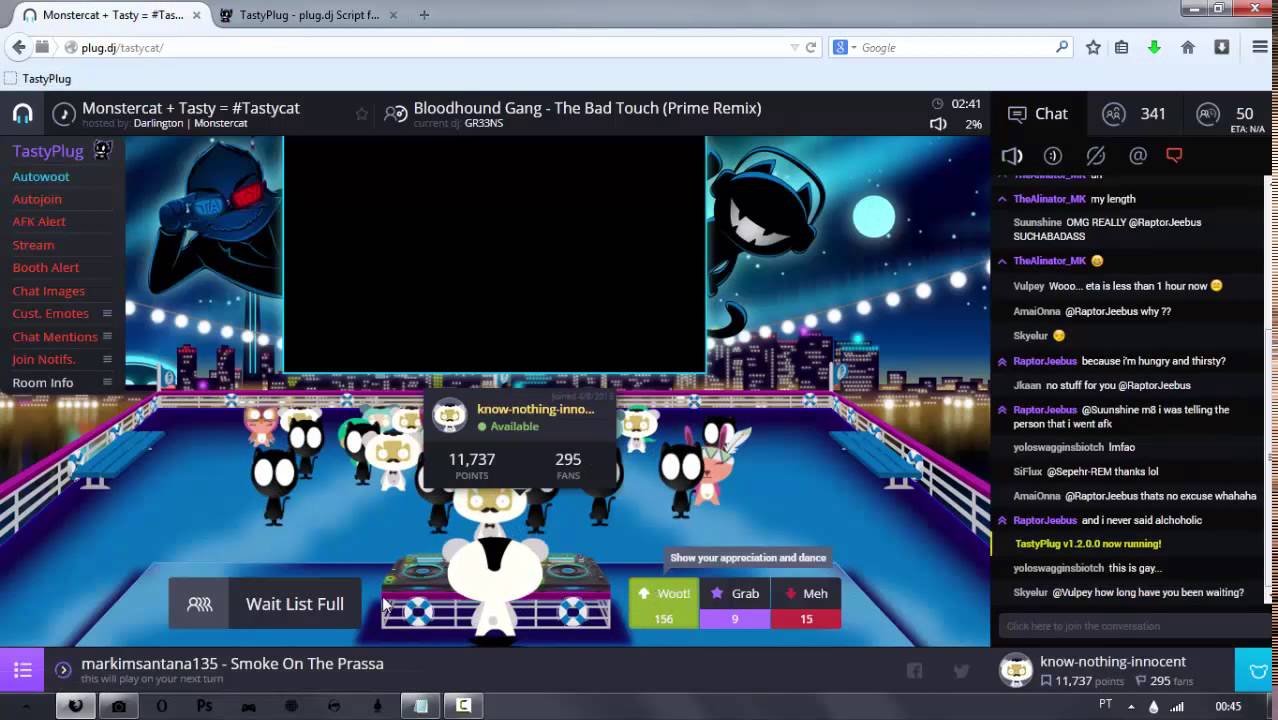Go to browser home icon
Screen dimensions: 1278x720
click(x=1188, y=47)
